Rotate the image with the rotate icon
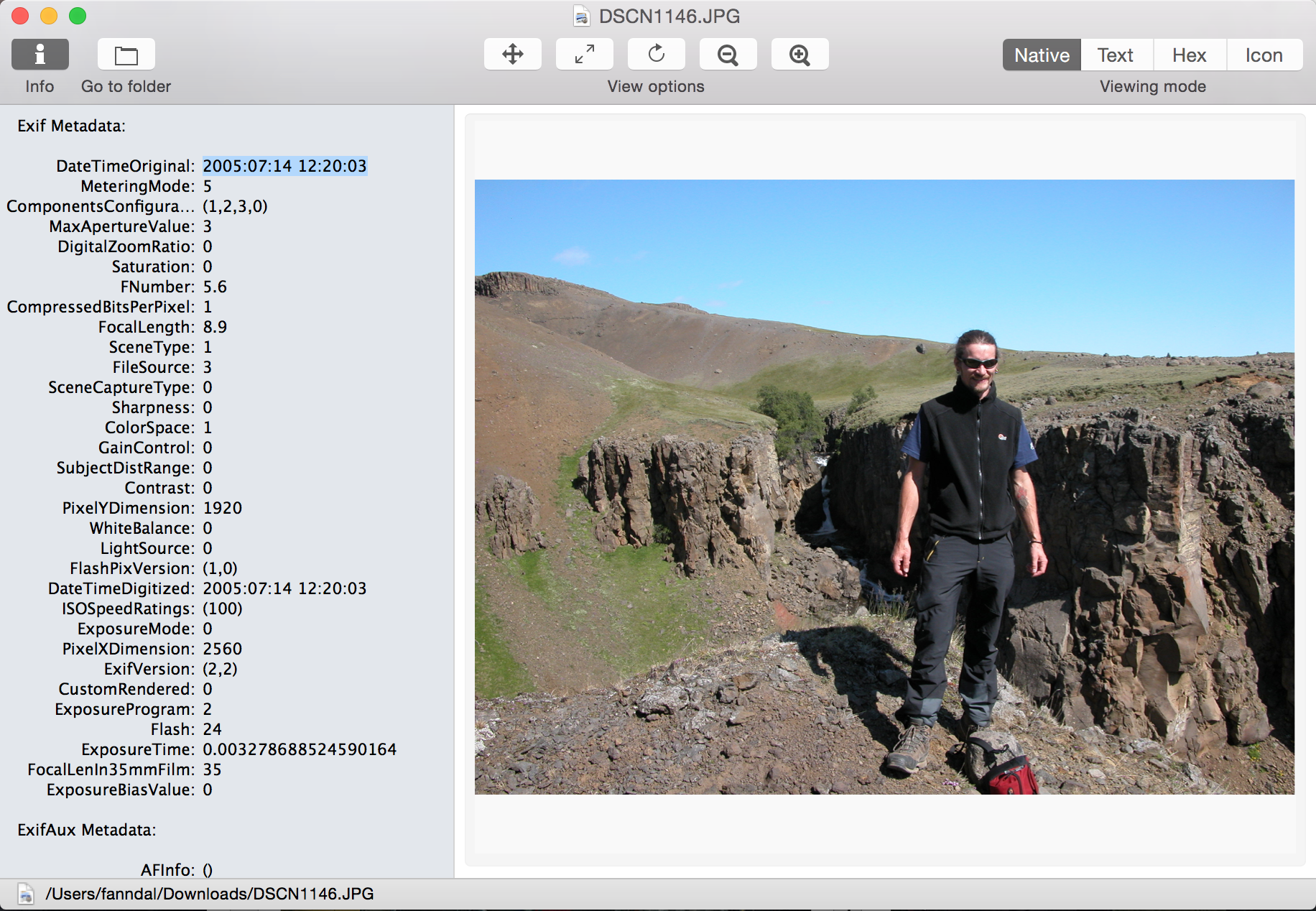The image size is (1316, 911). point(656,55)
